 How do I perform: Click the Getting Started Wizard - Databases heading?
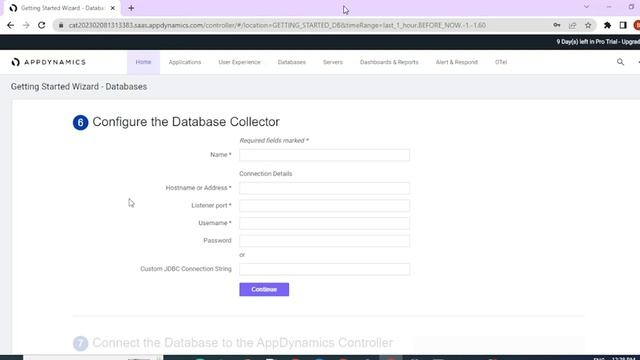79,87
